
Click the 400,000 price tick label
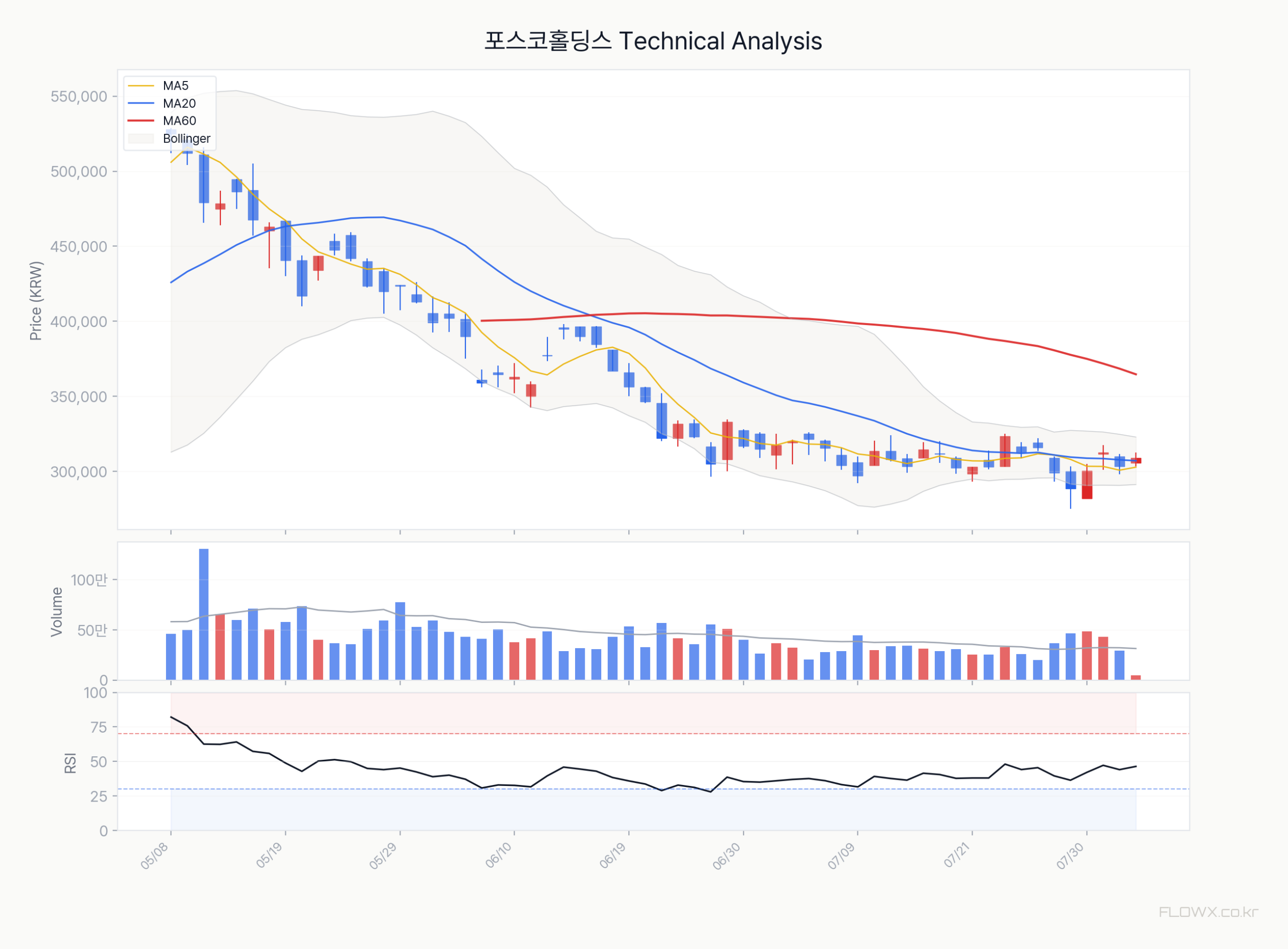coord(78,322)
